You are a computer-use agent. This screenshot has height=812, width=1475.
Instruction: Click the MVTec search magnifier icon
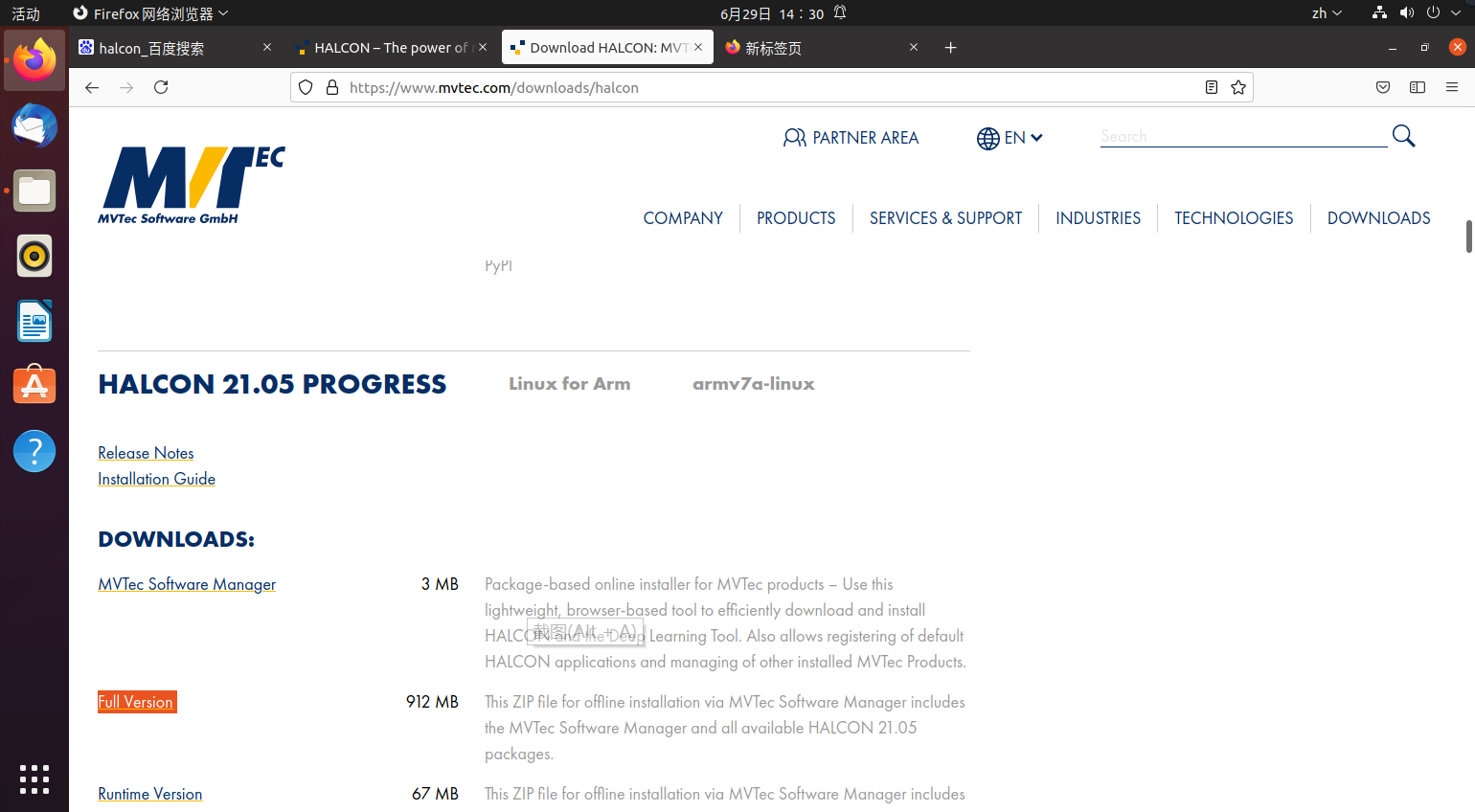pyautogui.click(x=1403, y=136)
